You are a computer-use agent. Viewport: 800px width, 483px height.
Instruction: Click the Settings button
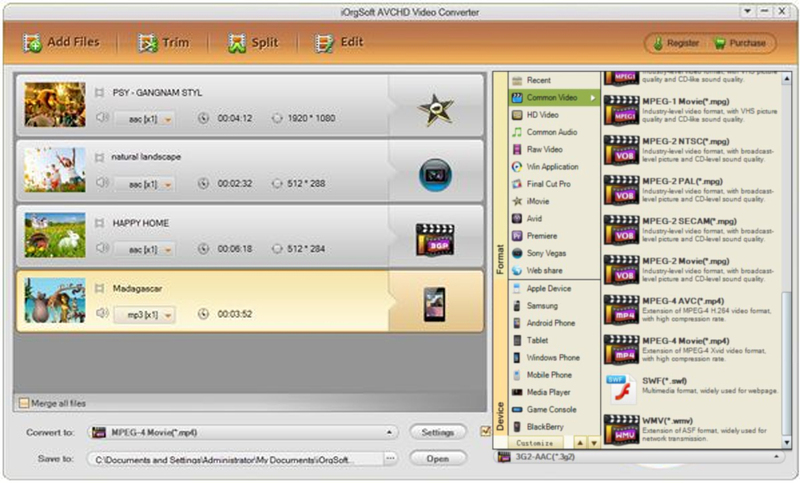click(x=438, y=433)
